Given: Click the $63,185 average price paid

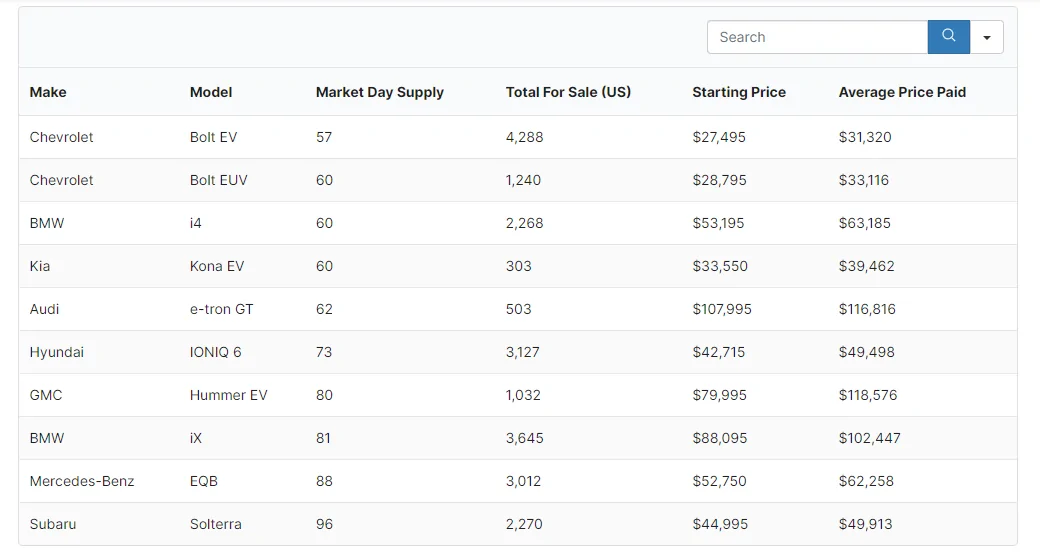Looking at the screenshot, I should pyautogui.click(x=865, y=224).
